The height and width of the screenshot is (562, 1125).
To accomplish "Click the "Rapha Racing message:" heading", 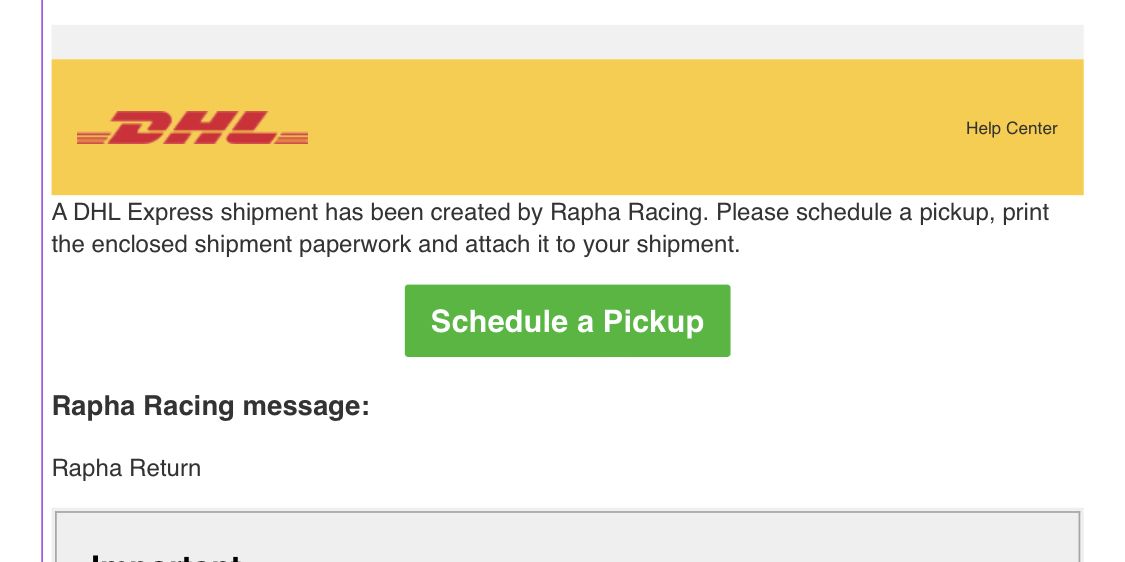I will 211,406.
